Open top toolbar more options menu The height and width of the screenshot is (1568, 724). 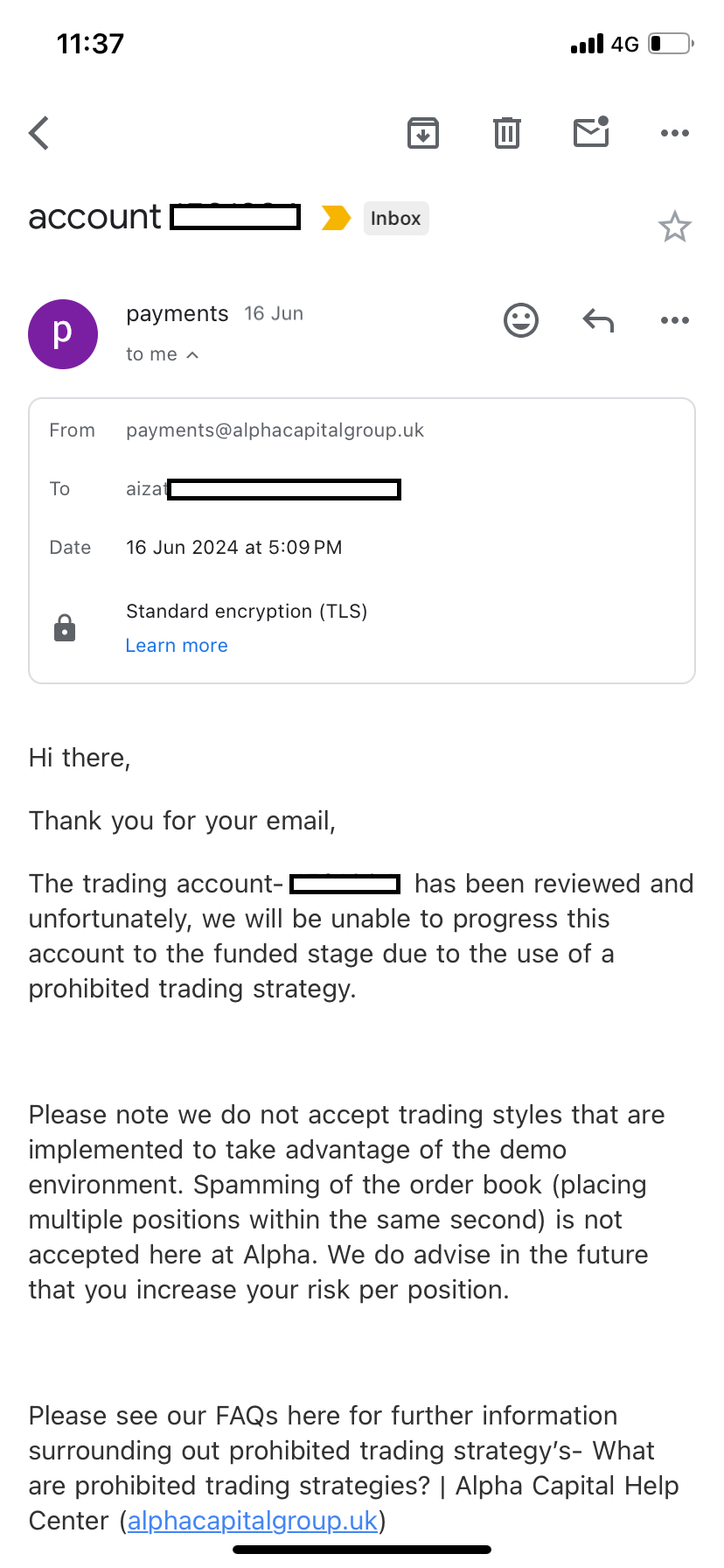675,133
